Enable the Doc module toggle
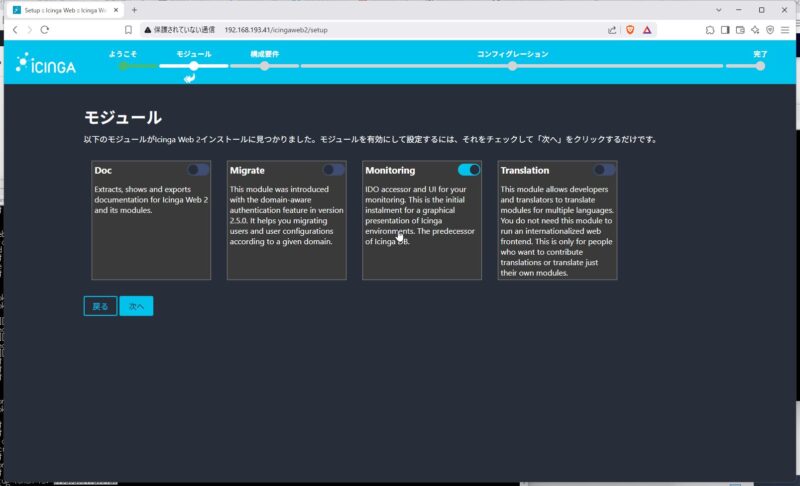 coord(198,170)
